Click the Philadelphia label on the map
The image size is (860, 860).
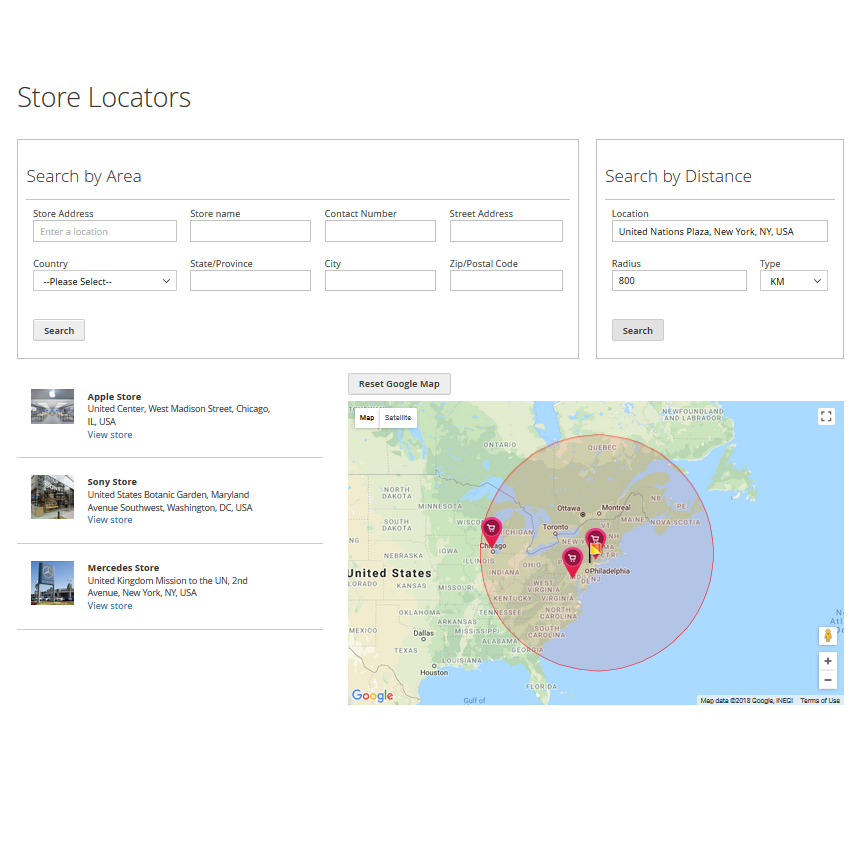609,571
